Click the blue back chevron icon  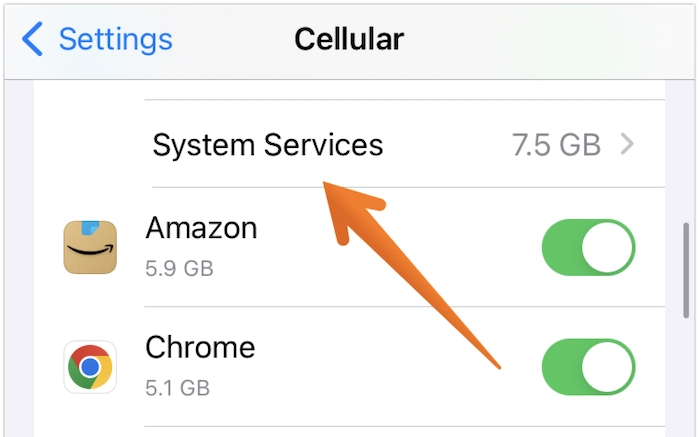33,39
